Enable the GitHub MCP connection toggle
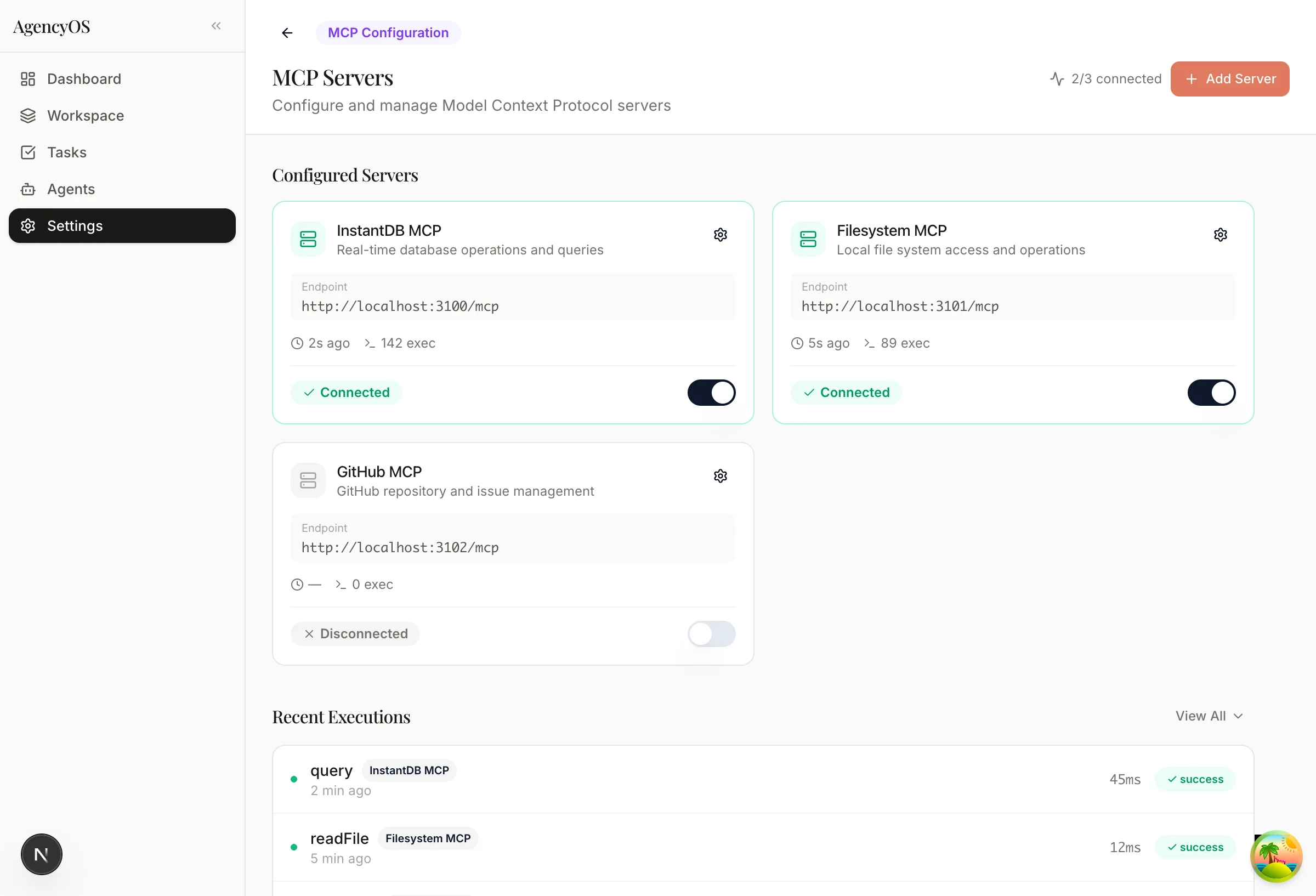Screen dimensions: 1316x896 pyautogui.click(x=711, y=634)
